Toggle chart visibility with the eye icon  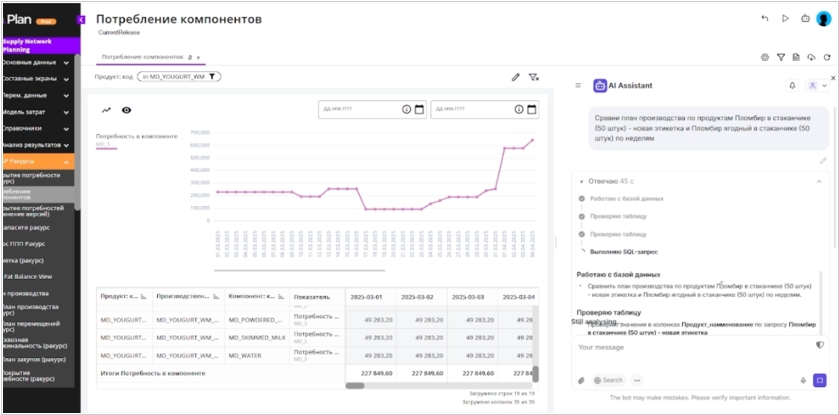[126, 110]
